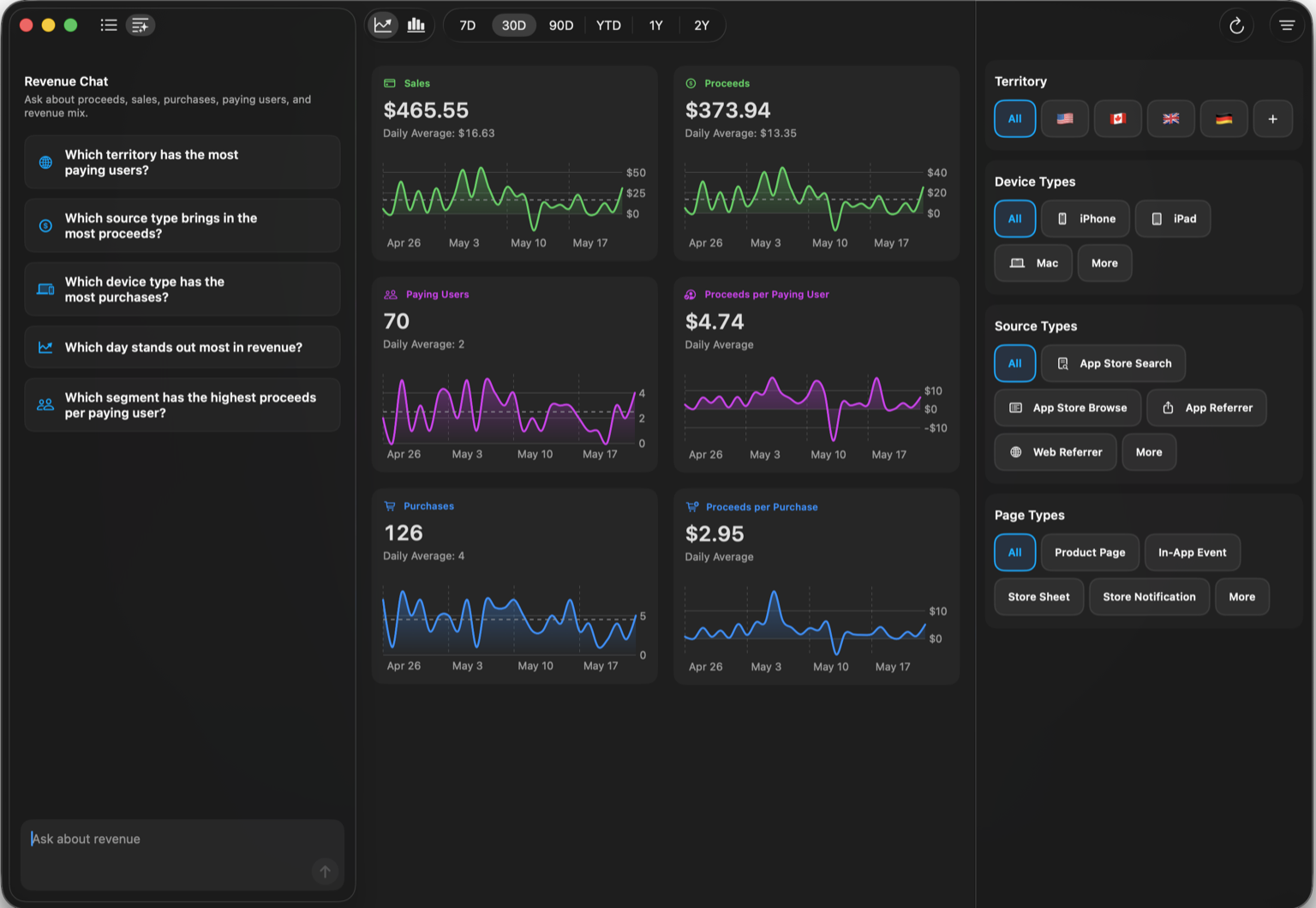This screenshot has width=1316, height=908.
Task: Ask which territory has the most paying users
Action: coord(182,162)
